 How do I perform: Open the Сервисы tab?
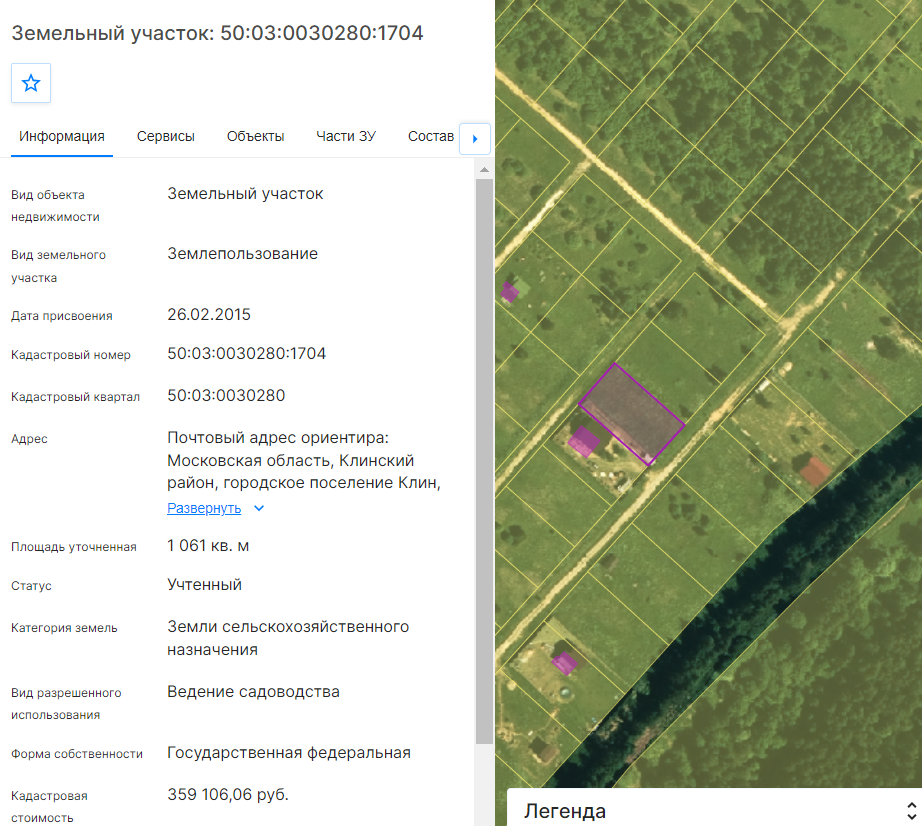(166, 136)
